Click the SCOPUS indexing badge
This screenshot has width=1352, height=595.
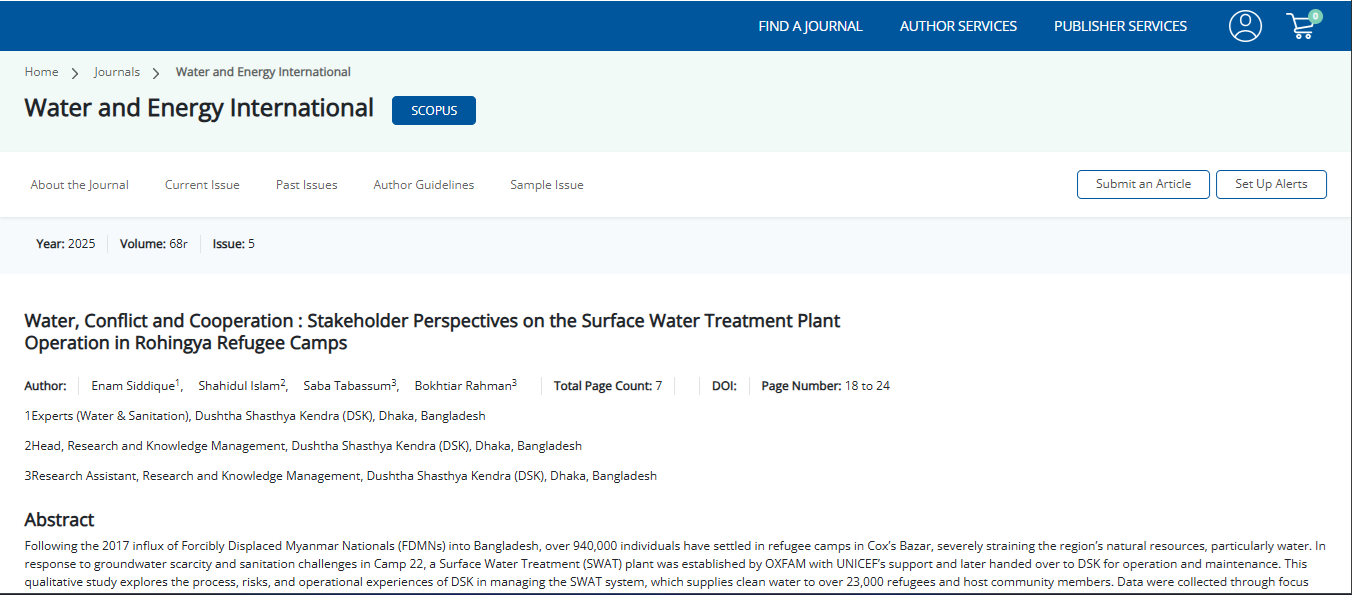pos(433,110)
